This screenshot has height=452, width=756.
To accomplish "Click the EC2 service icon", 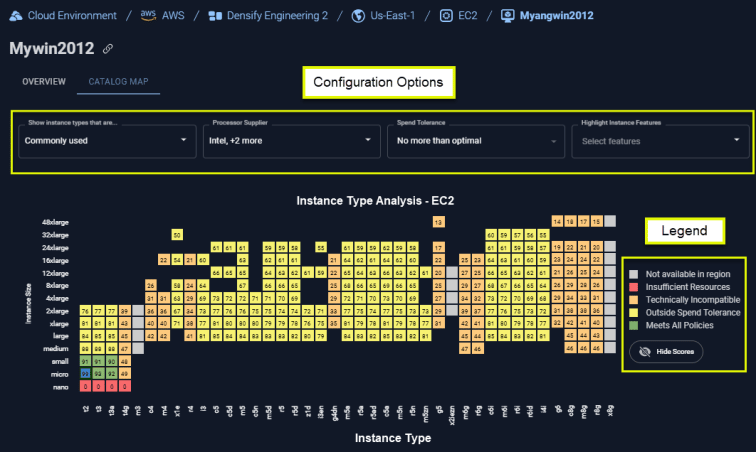I will coord(446,16).
